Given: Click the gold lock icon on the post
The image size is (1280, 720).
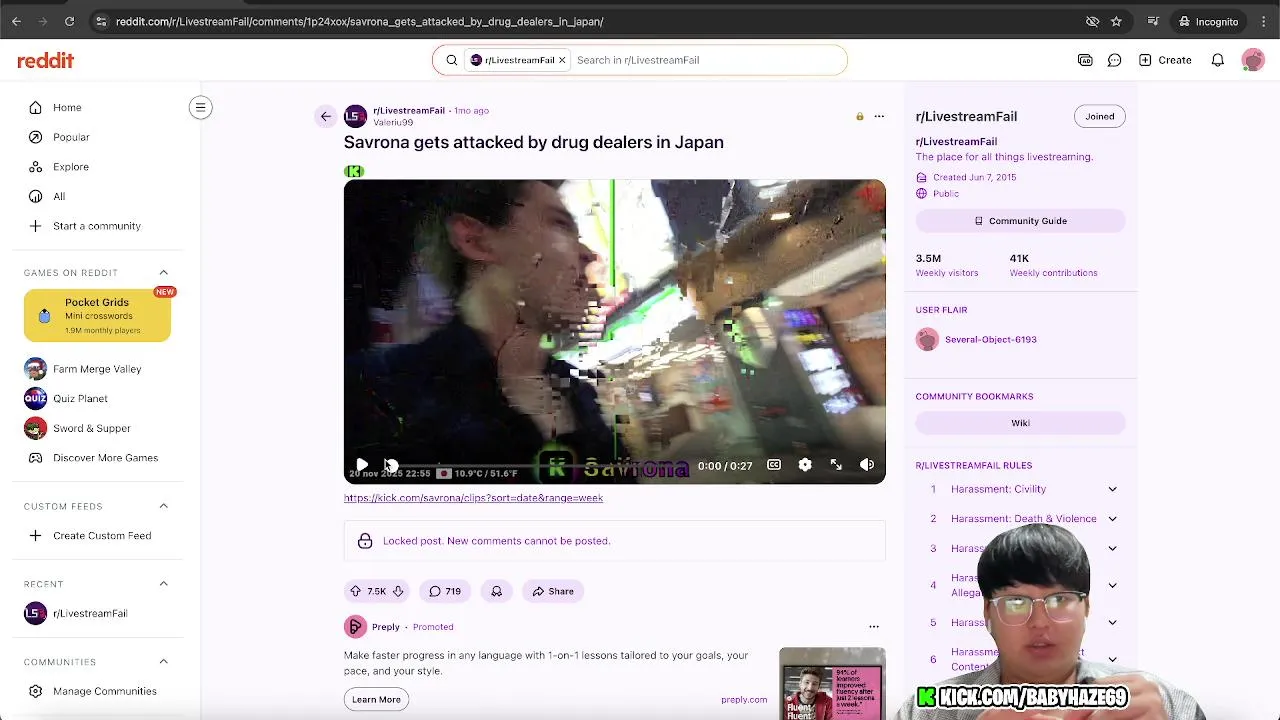Looking at the screenshot, I should click(859, 117).
